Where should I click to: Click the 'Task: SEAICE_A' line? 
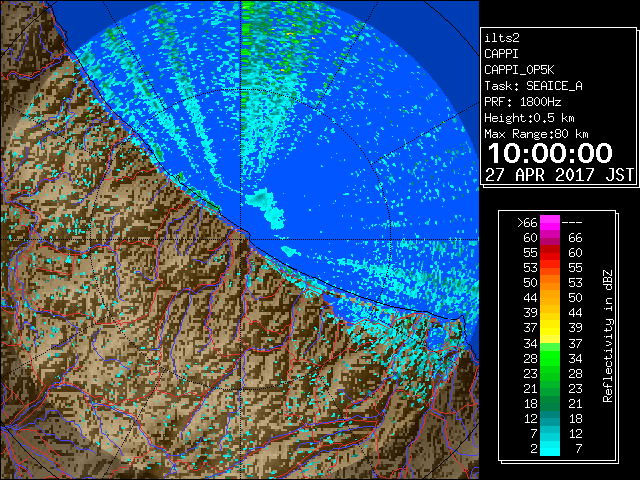[x=533, y=86]
